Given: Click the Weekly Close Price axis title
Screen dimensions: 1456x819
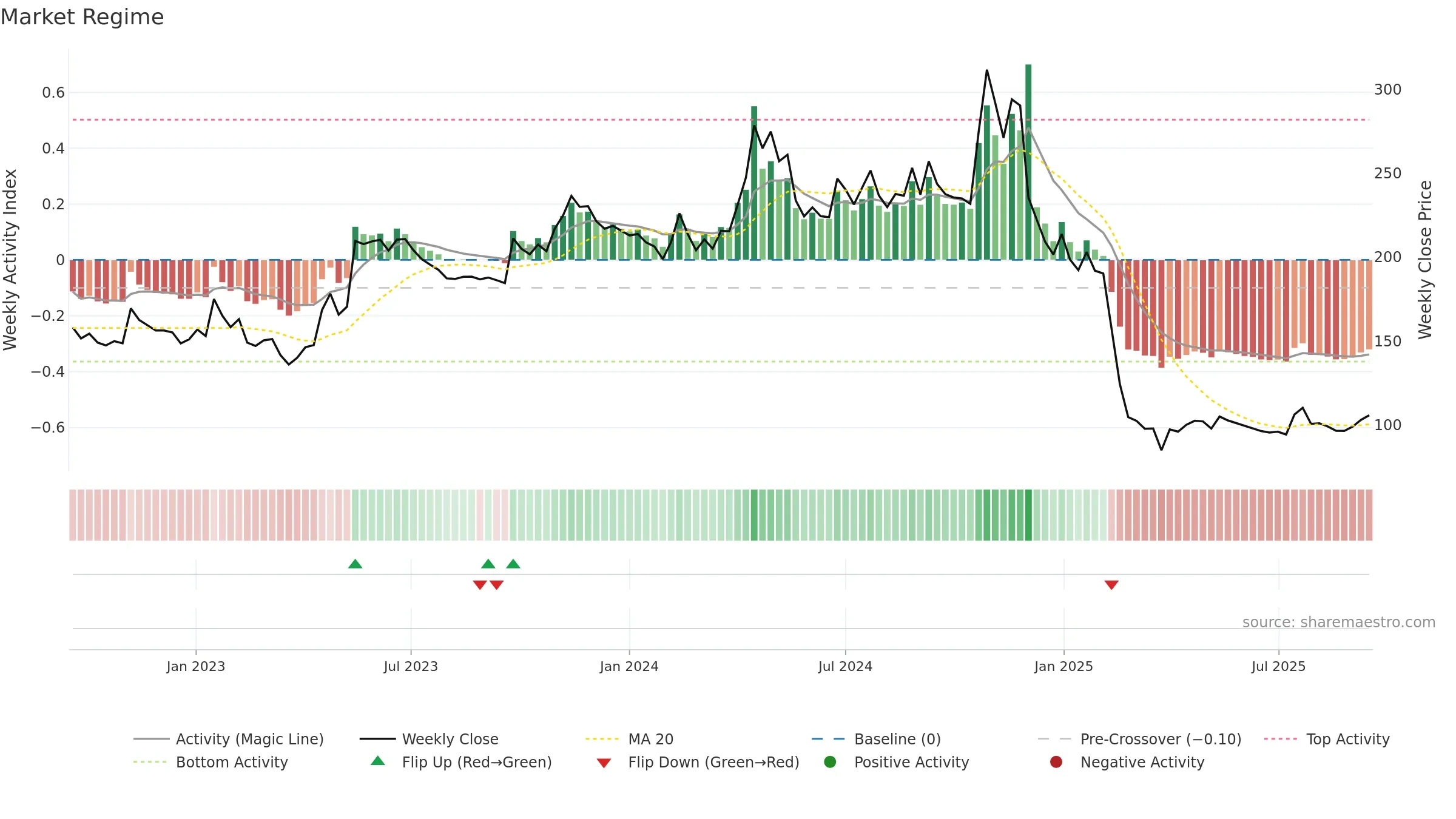Looking at the screenshot, I should click(1425, 260).
